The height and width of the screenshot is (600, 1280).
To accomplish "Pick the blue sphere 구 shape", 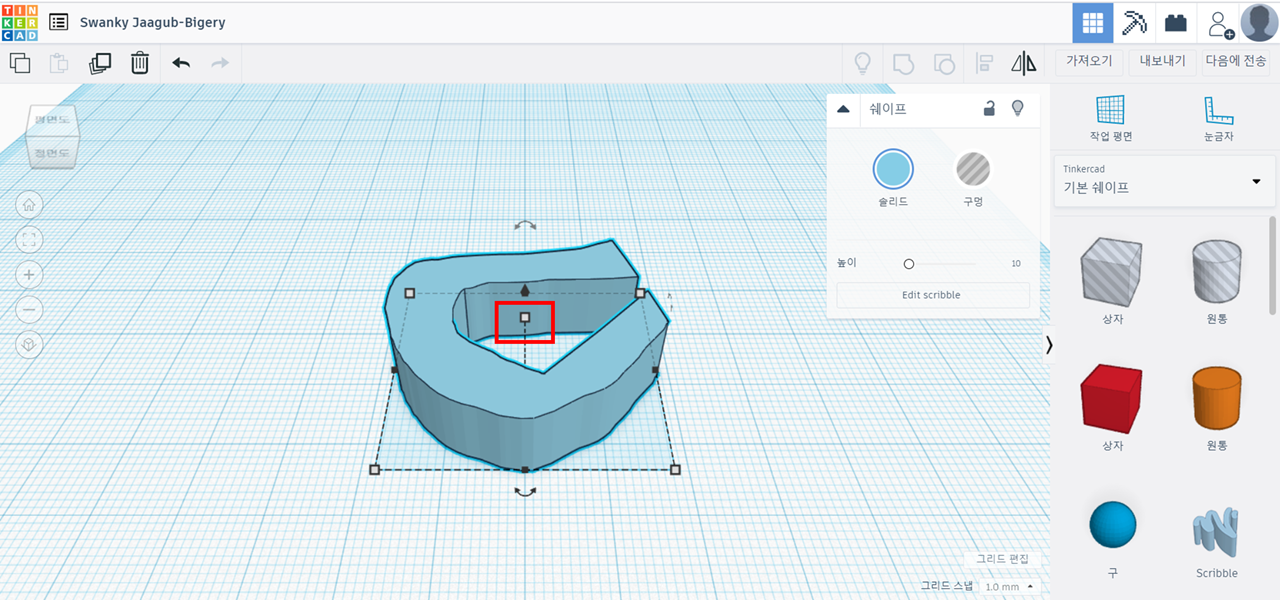I will click(x=1112, y=525).
